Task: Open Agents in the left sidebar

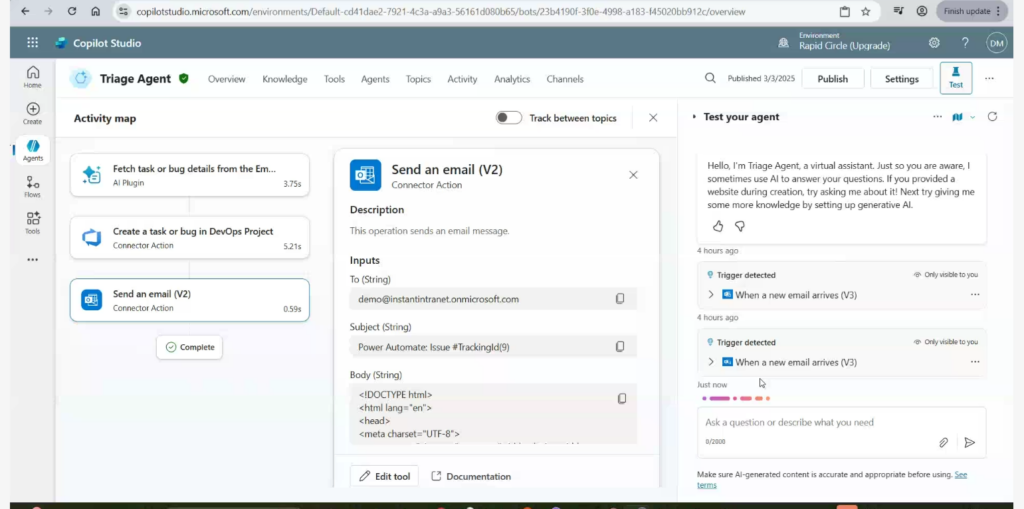Action: point(33,150)
